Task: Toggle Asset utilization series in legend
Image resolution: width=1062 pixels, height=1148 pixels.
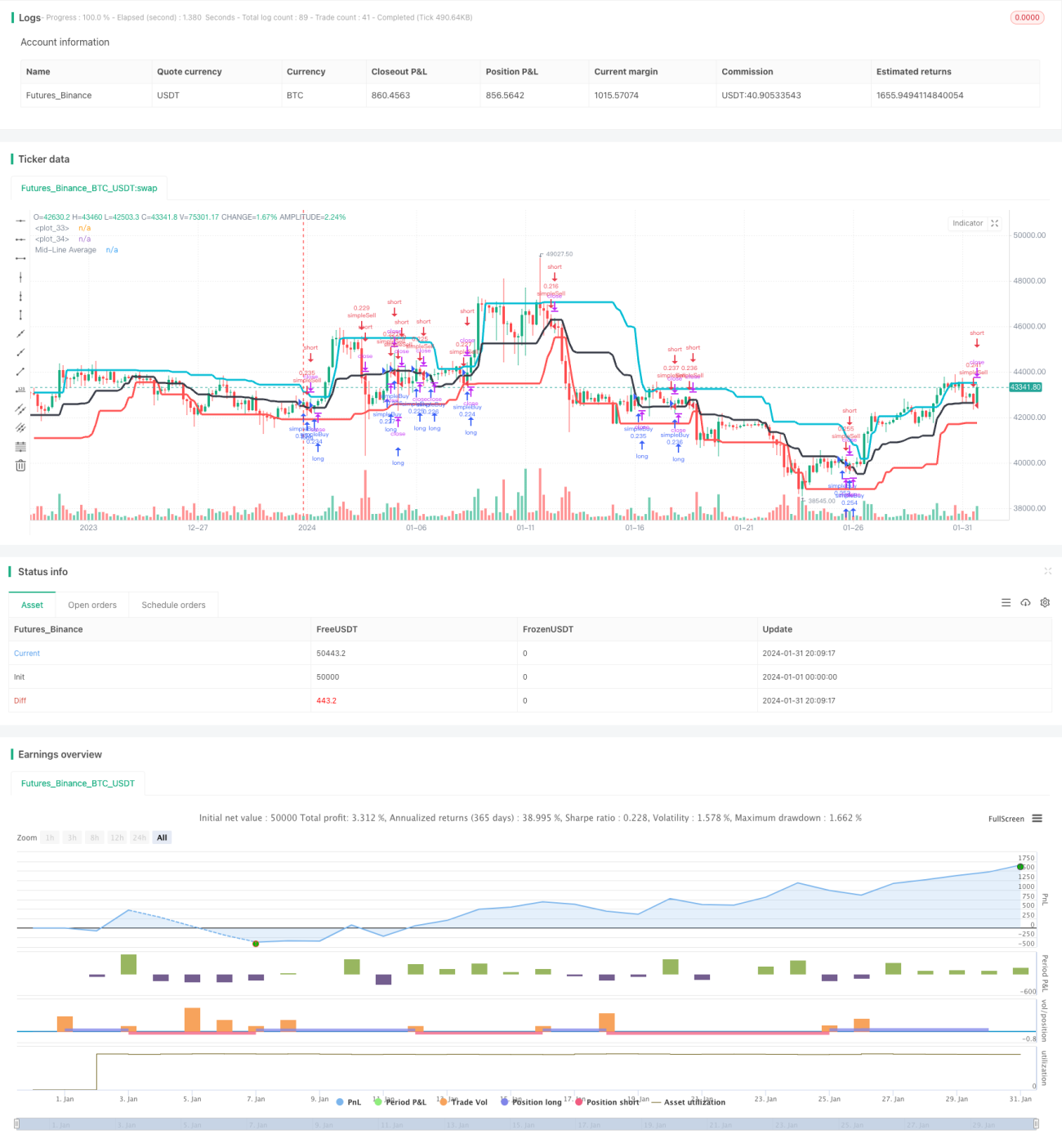Action: 689,1102
